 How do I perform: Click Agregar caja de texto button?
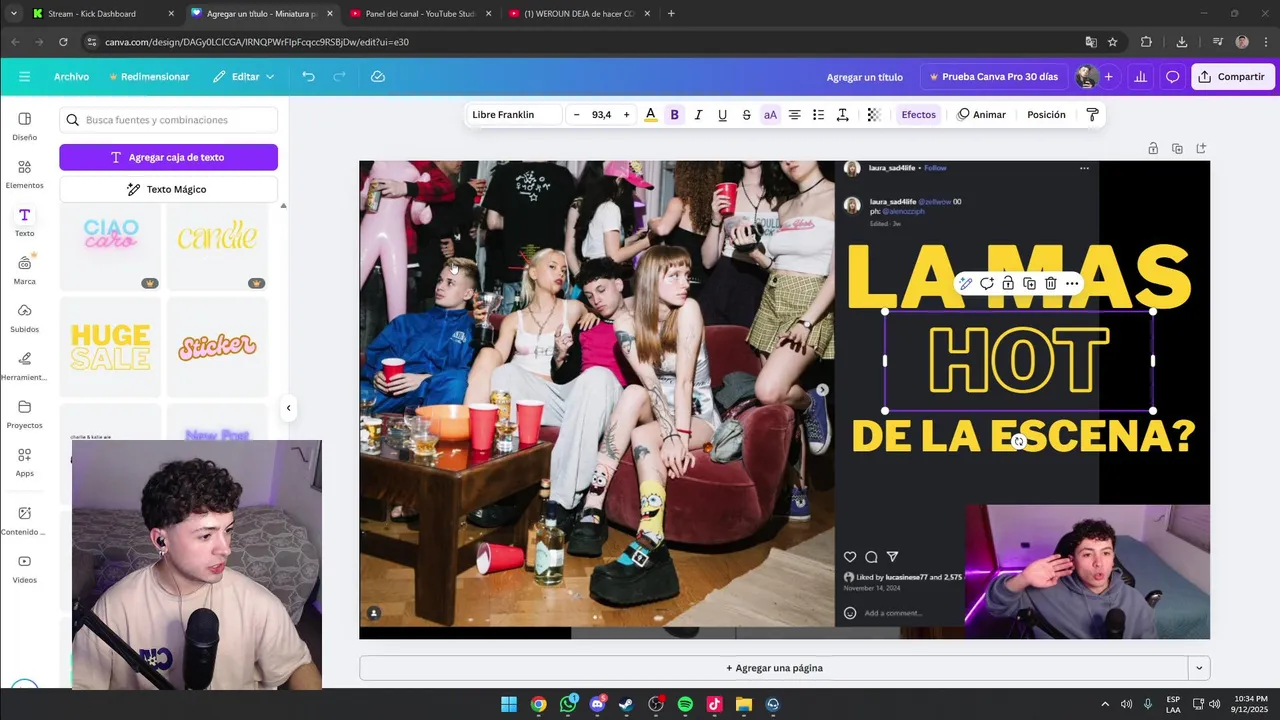tap(168, 157)
